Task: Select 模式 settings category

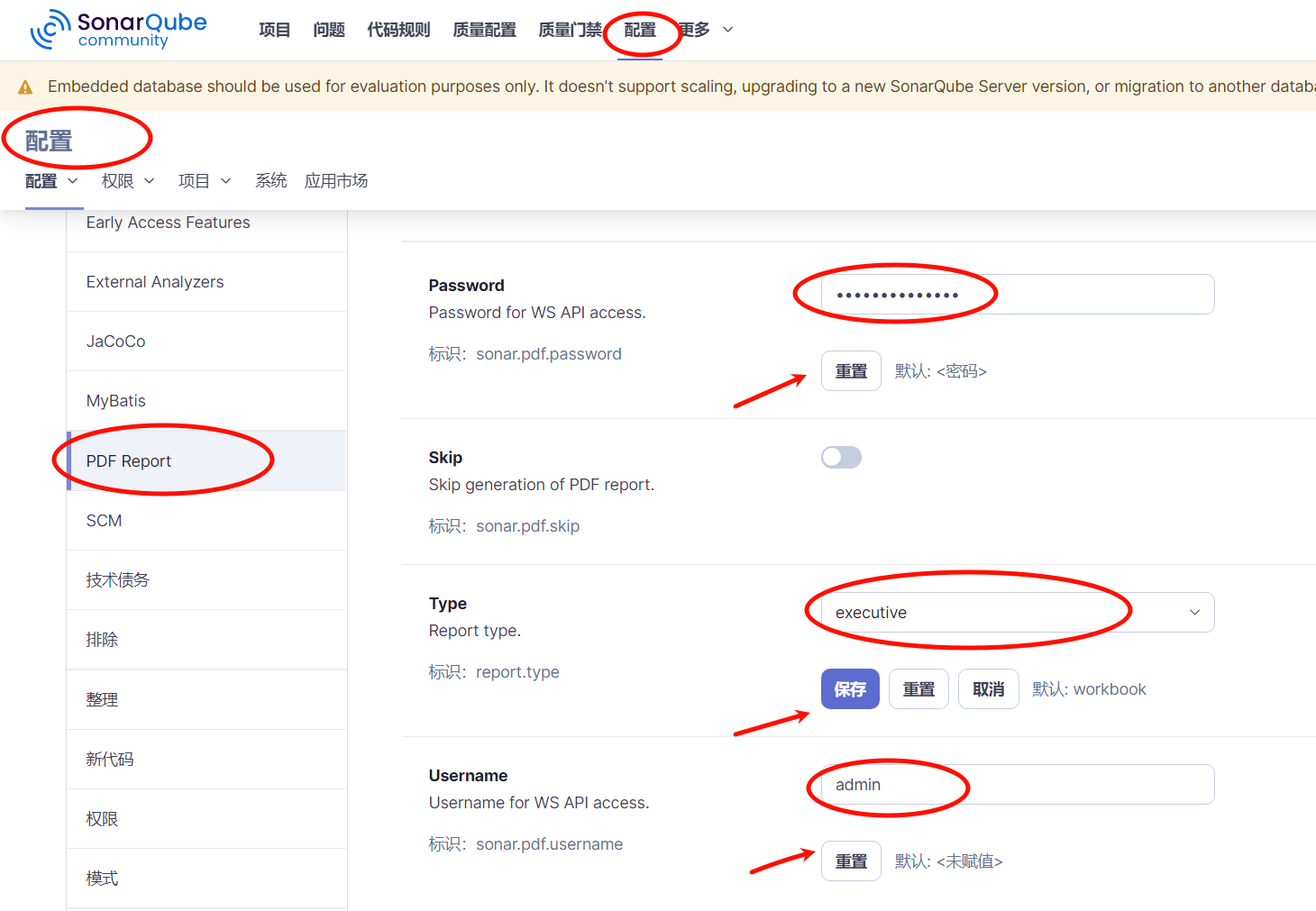Action: pyautogui.click(x=206, y=878)
